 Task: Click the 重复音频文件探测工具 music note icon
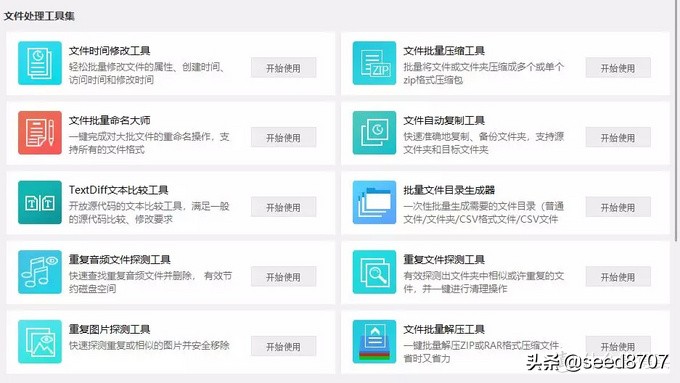40,272
